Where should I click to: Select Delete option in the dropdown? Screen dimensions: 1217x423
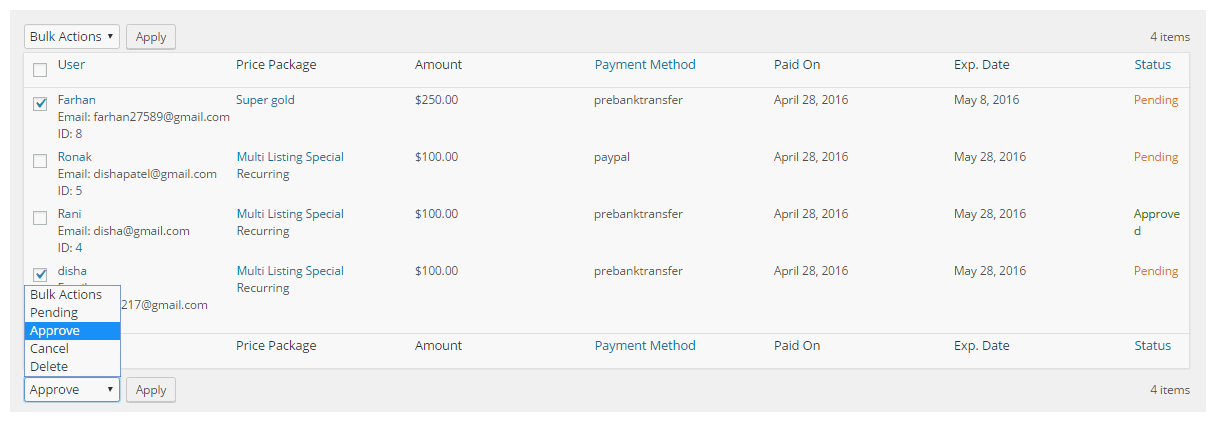(72, 367)
